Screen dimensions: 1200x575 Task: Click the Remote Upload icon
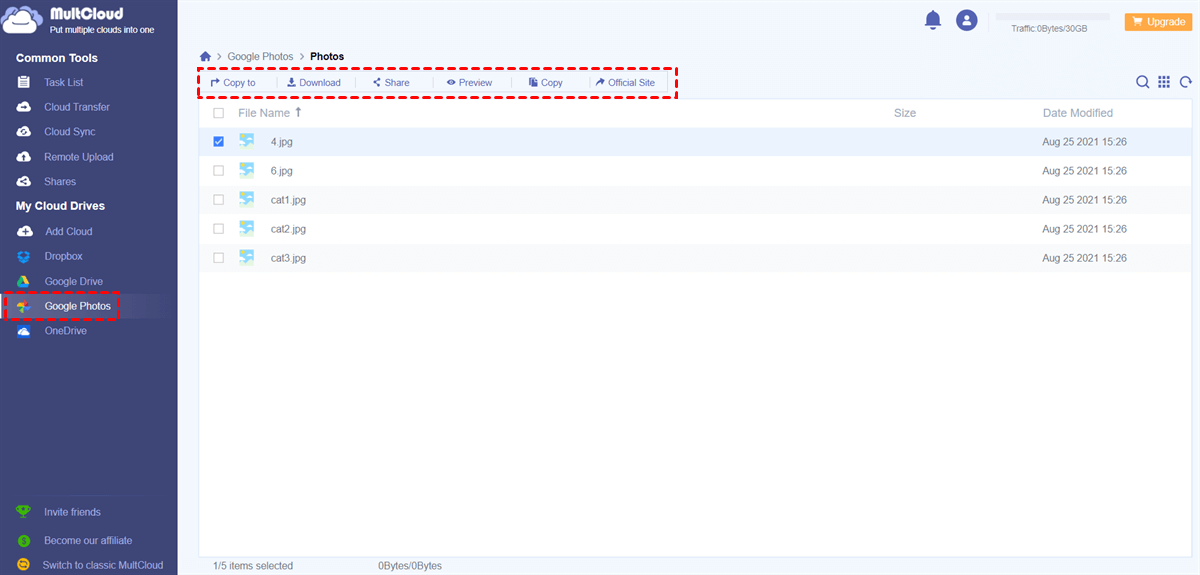[24, 157]
